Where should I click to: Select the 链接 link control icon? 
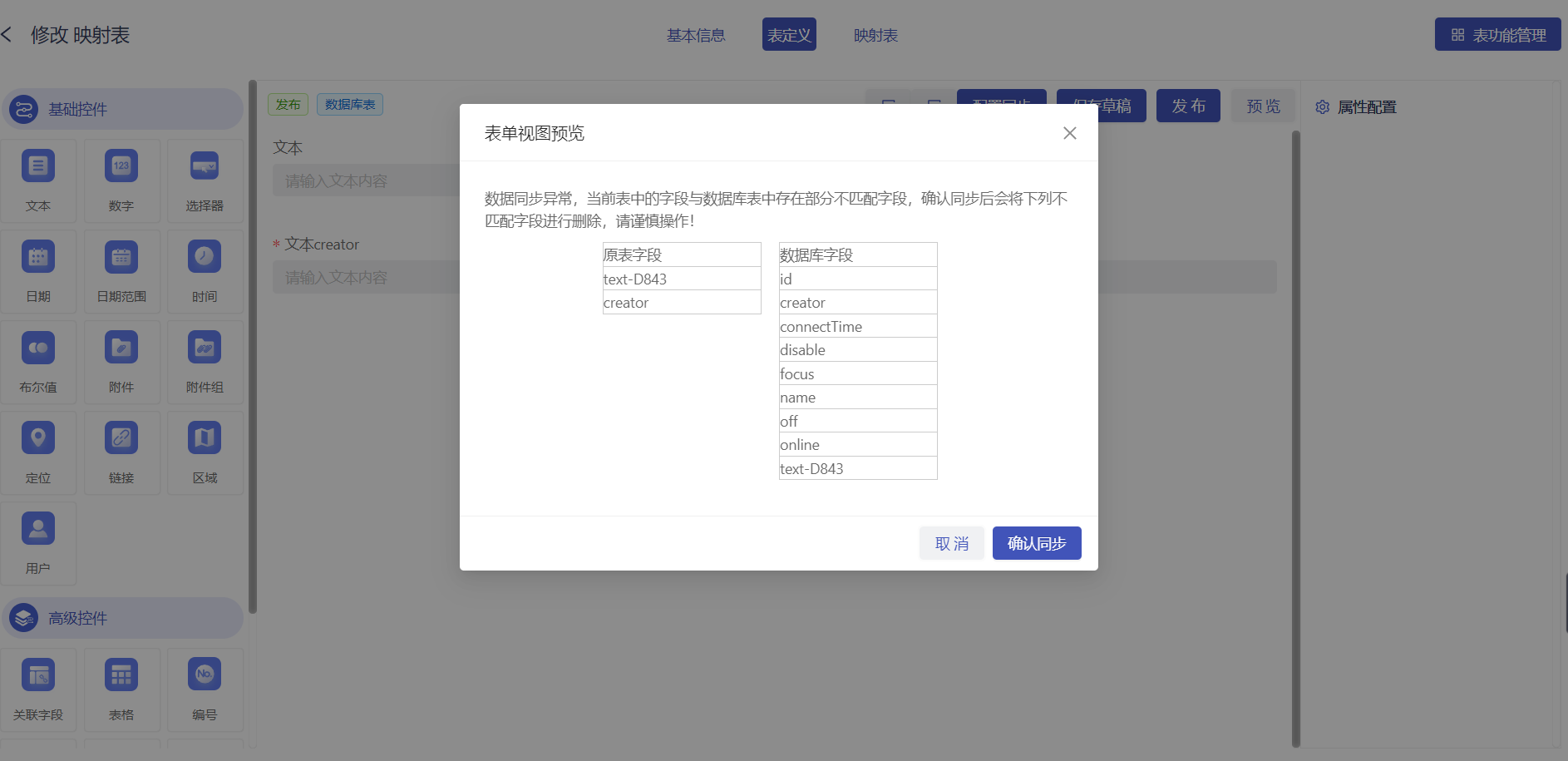121,438
